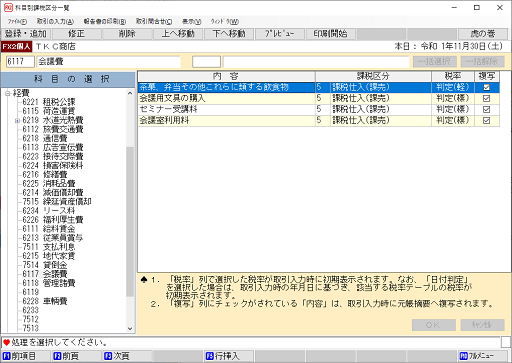This screenshot has width=512, height=363.
Task: Open the 取引問合せ(C) menu
Action: coord(154,22)
